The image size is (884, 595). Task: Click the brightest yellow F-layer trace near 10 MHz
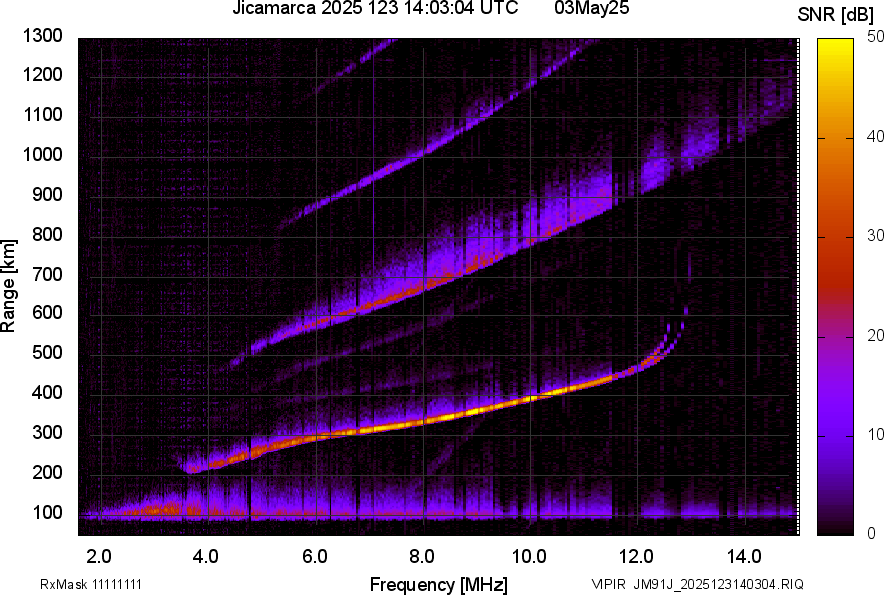(x=530, y=398)
